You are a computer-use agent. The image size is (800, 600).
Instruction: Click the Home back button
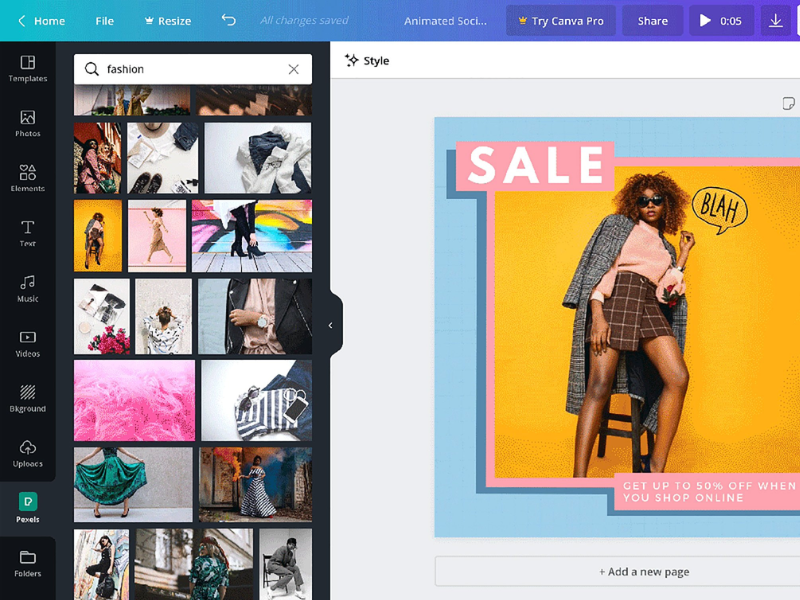(x=40, y=21)
